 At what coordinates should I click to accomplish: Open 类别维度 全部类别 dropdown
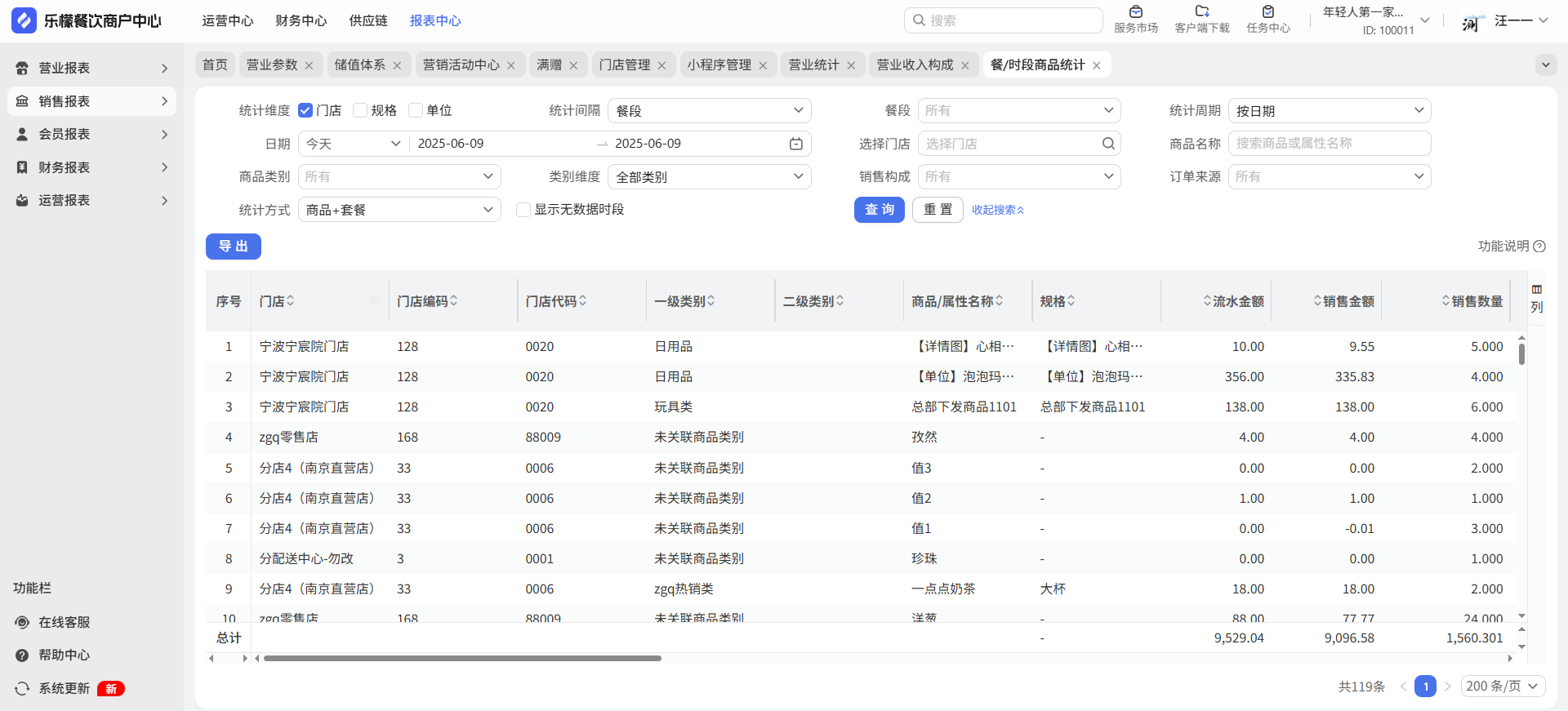(x=710, y=177)
